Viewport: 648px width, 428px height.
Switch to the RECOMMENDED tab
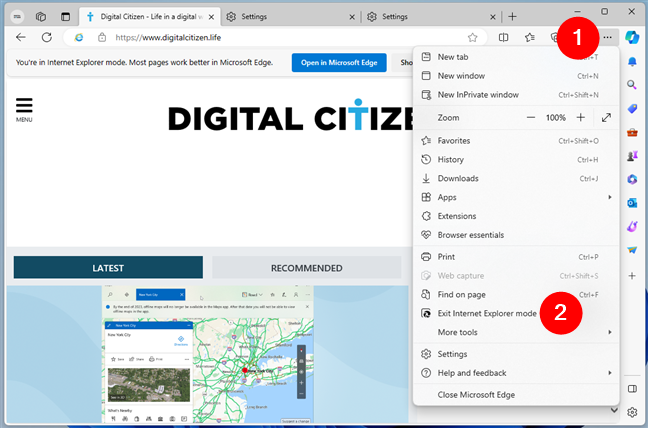(306, 268)
